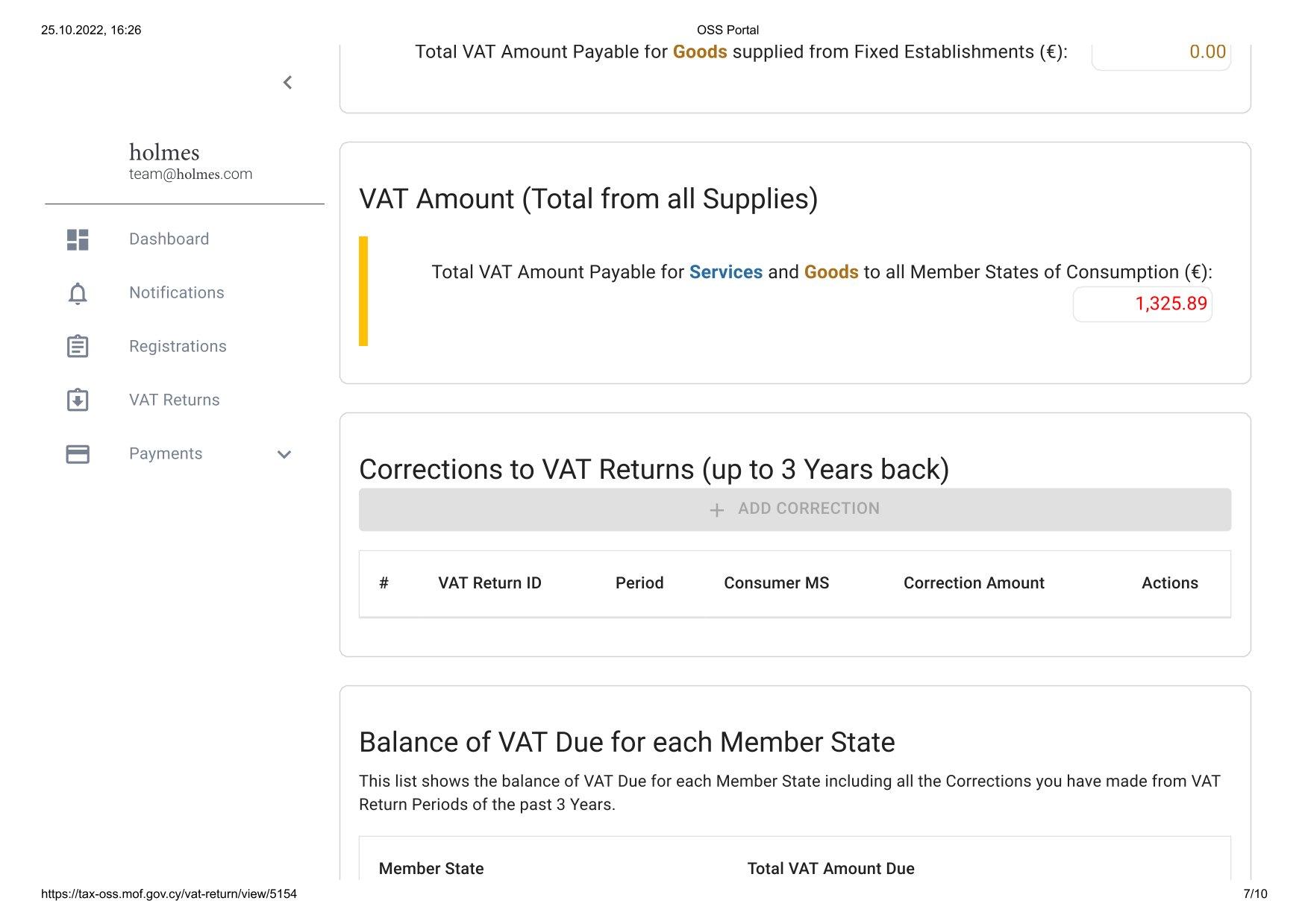
Task: Select the Payments sidebar label
Action: 166,453
